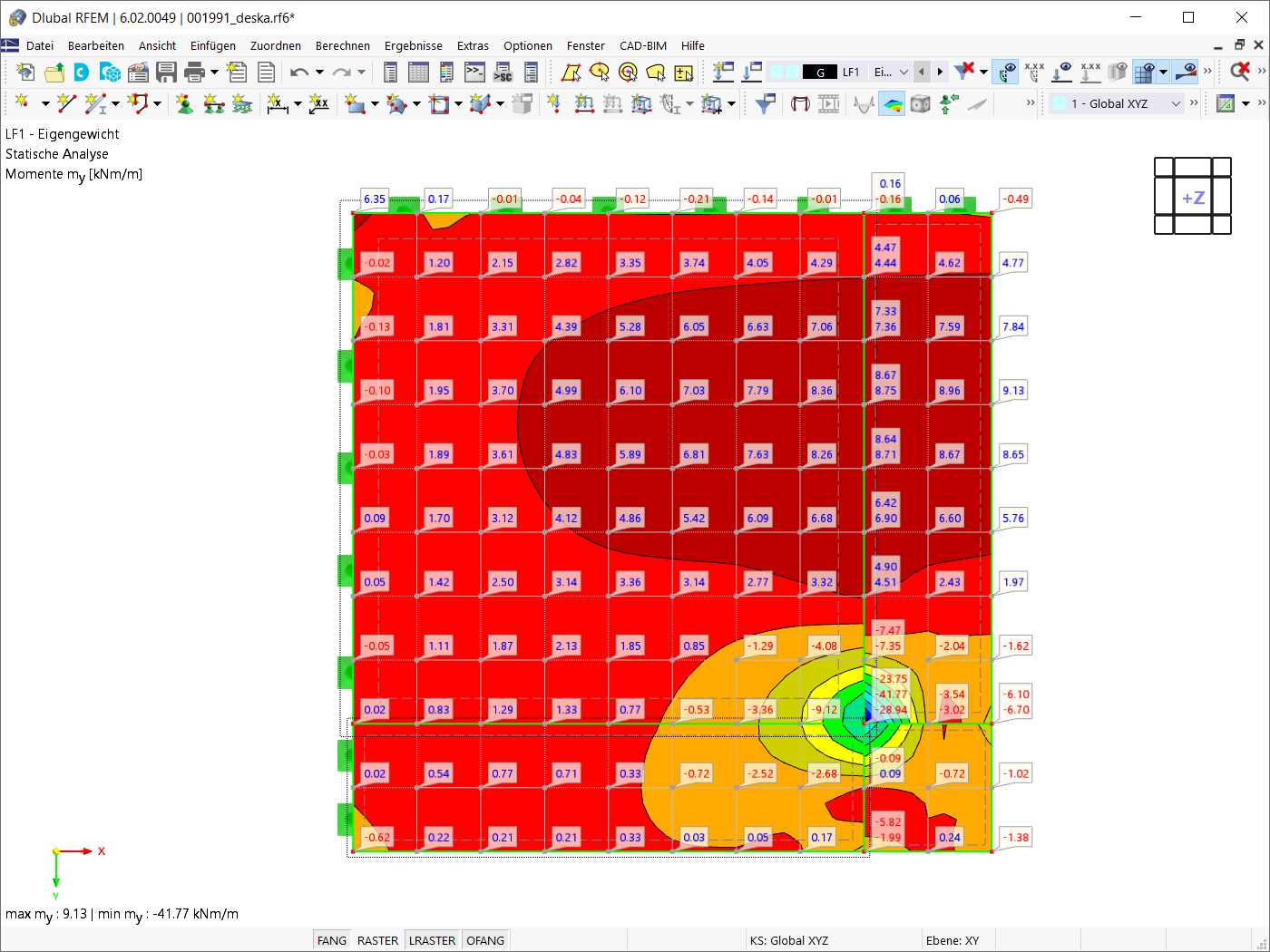Open the animation filmstrip icon
1270x952 pixels.
(828, 103)
